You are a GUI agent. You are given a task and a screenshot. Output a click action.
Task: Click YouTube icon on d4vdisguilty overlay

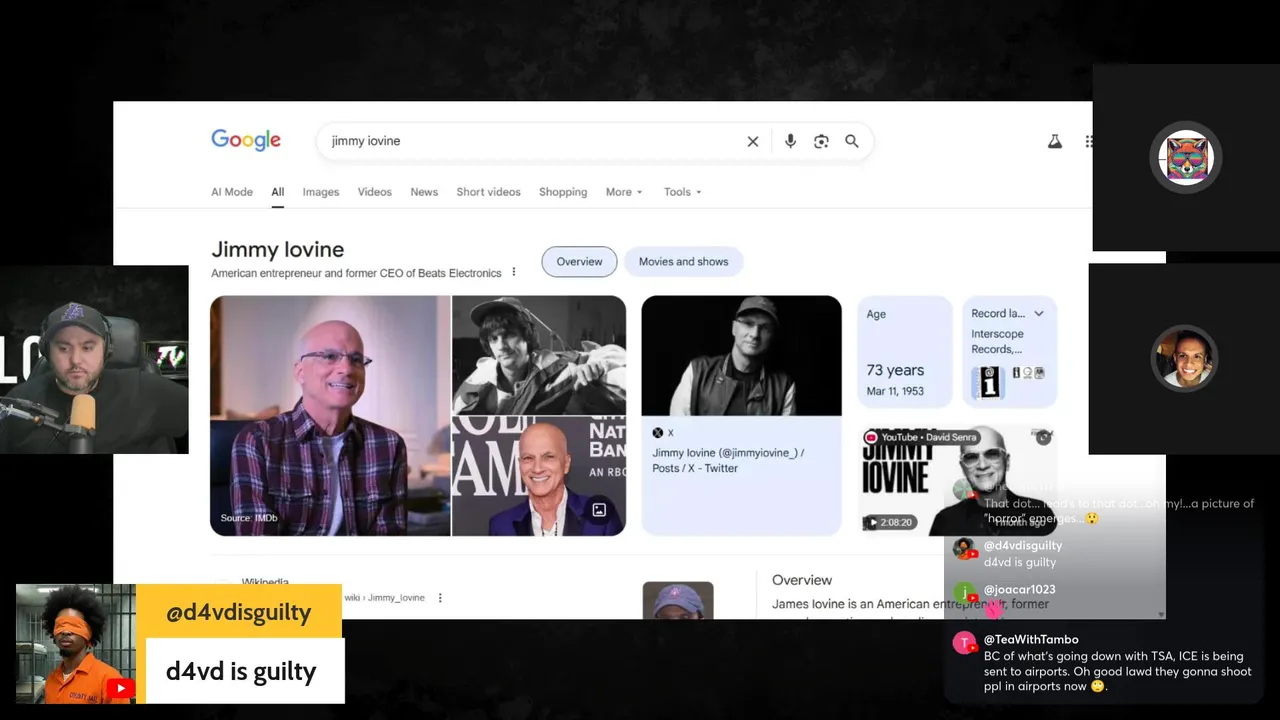point(121,687)
